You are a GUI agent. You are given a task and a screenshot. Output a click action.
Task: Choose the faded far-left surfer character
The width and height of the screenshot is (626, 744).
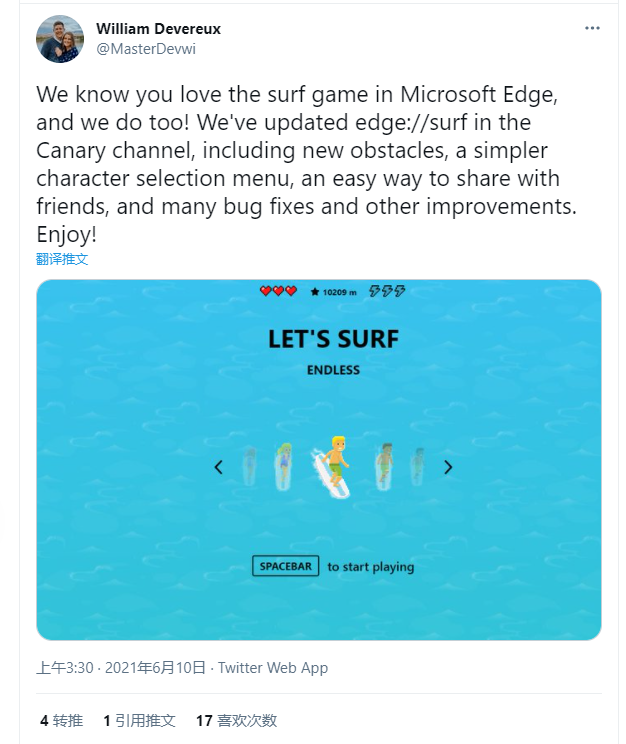250,466
